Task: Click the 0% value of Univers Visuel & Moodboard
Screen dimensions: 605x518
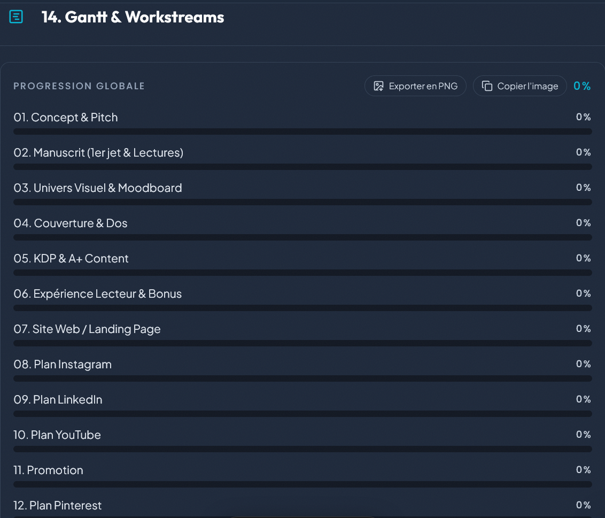Action: tap(583, 187)
